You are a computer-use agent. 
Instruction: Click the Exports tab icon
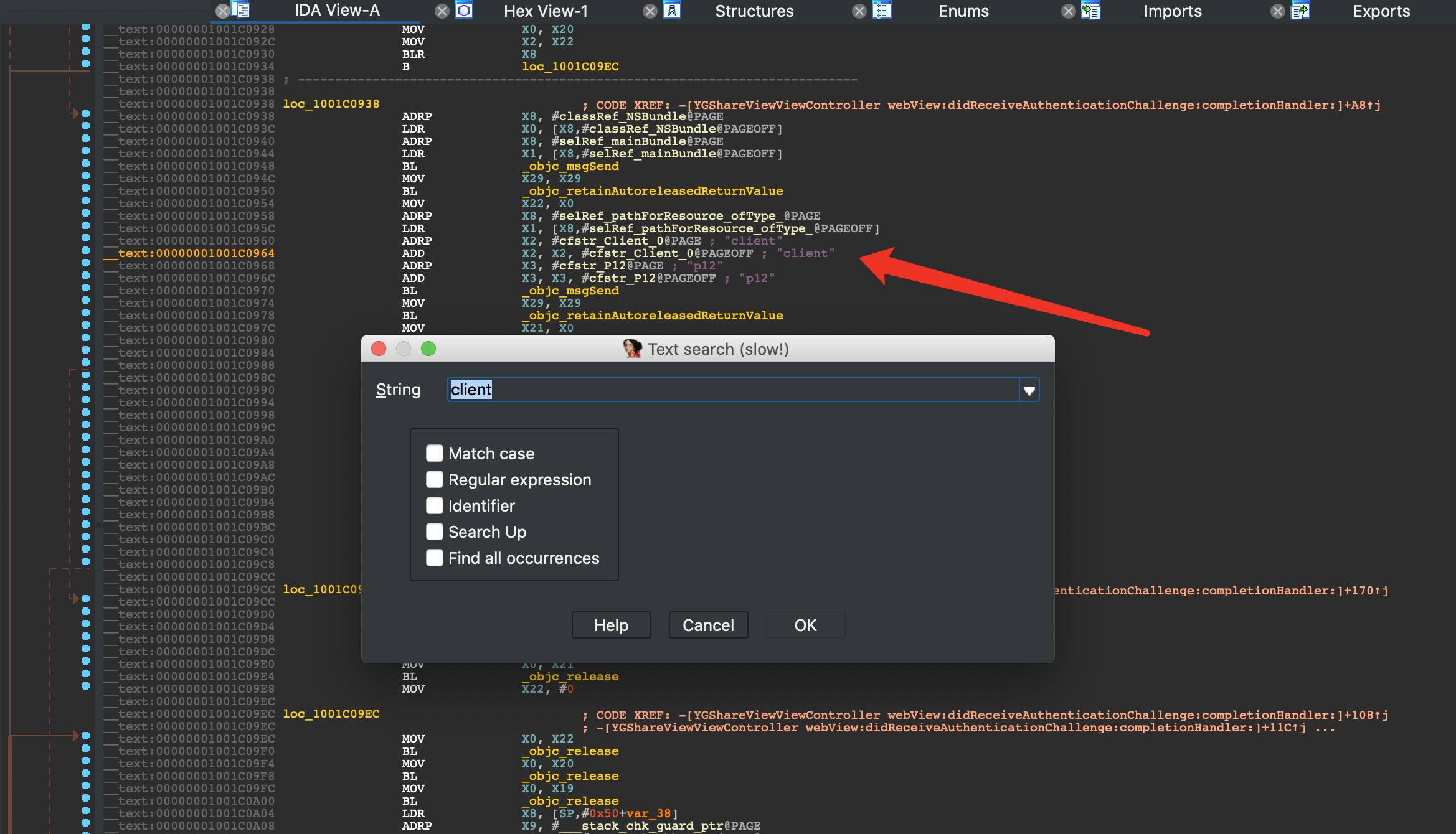click(1300, 10)
